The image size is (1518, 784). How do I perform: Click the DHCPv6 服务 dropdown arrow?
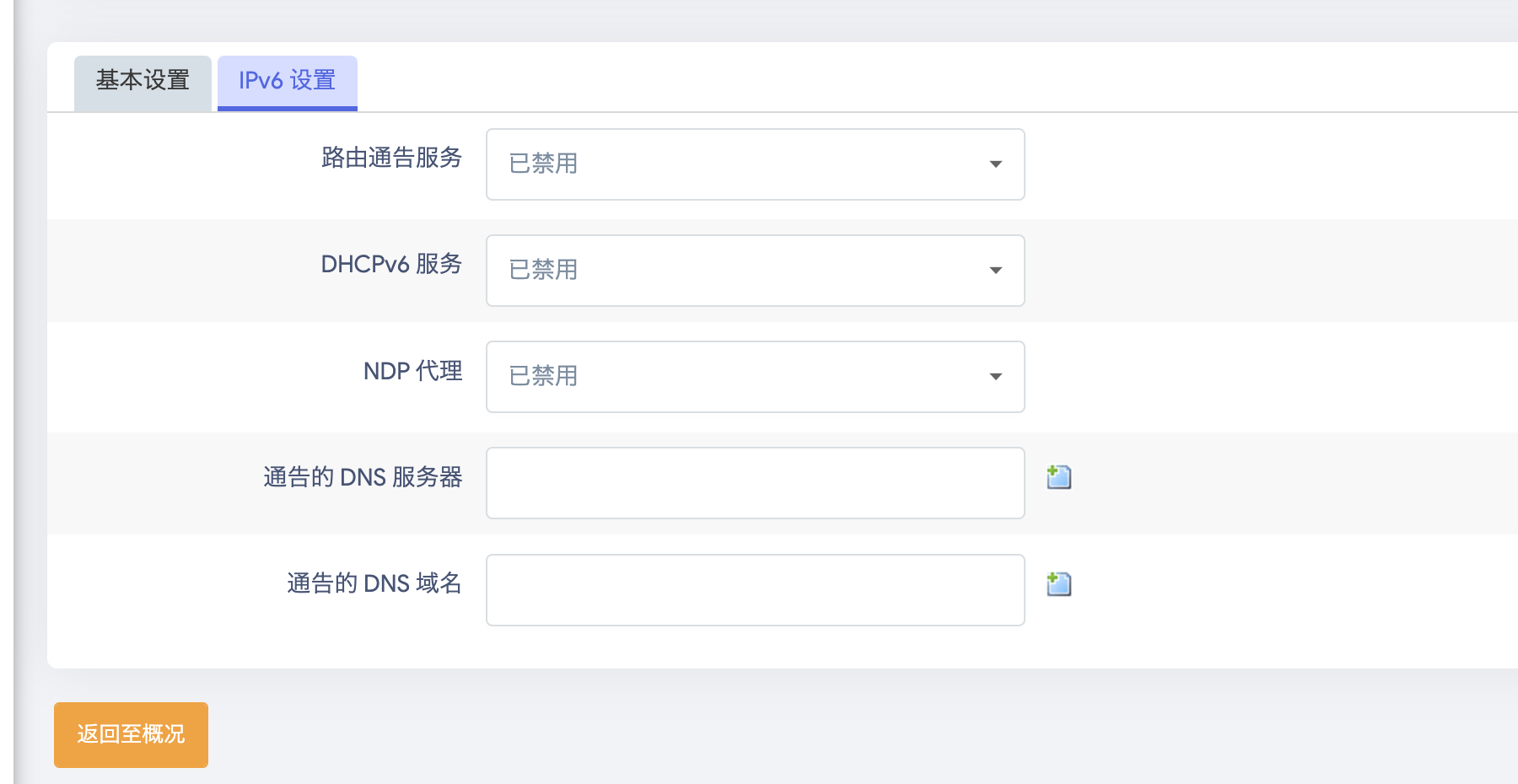pyautogui.click(x=997, y=271)
